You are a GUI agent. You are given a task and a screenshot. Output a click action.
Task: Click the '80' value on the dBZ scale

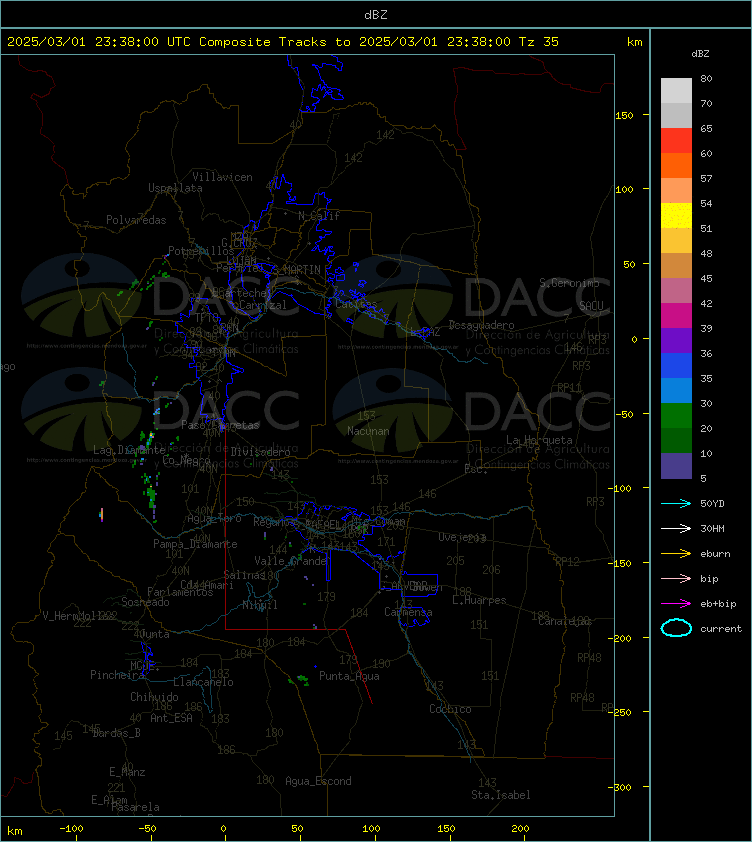[706, 78]
